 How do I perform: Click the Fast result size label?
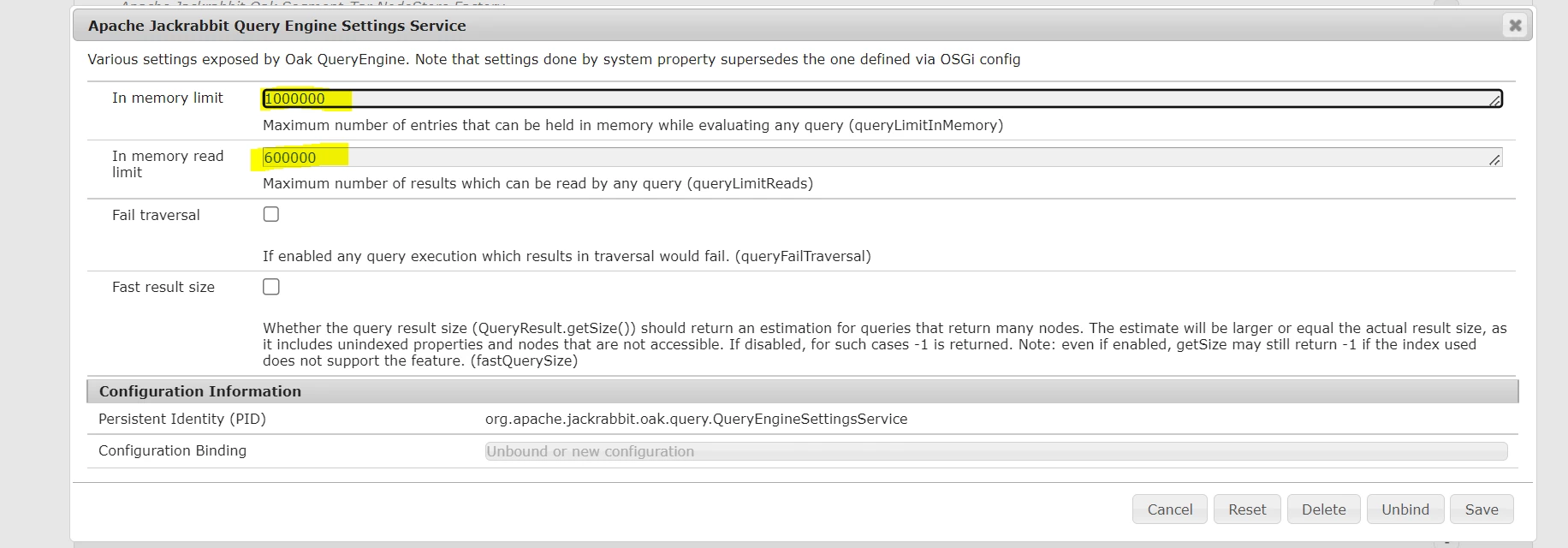163,287
